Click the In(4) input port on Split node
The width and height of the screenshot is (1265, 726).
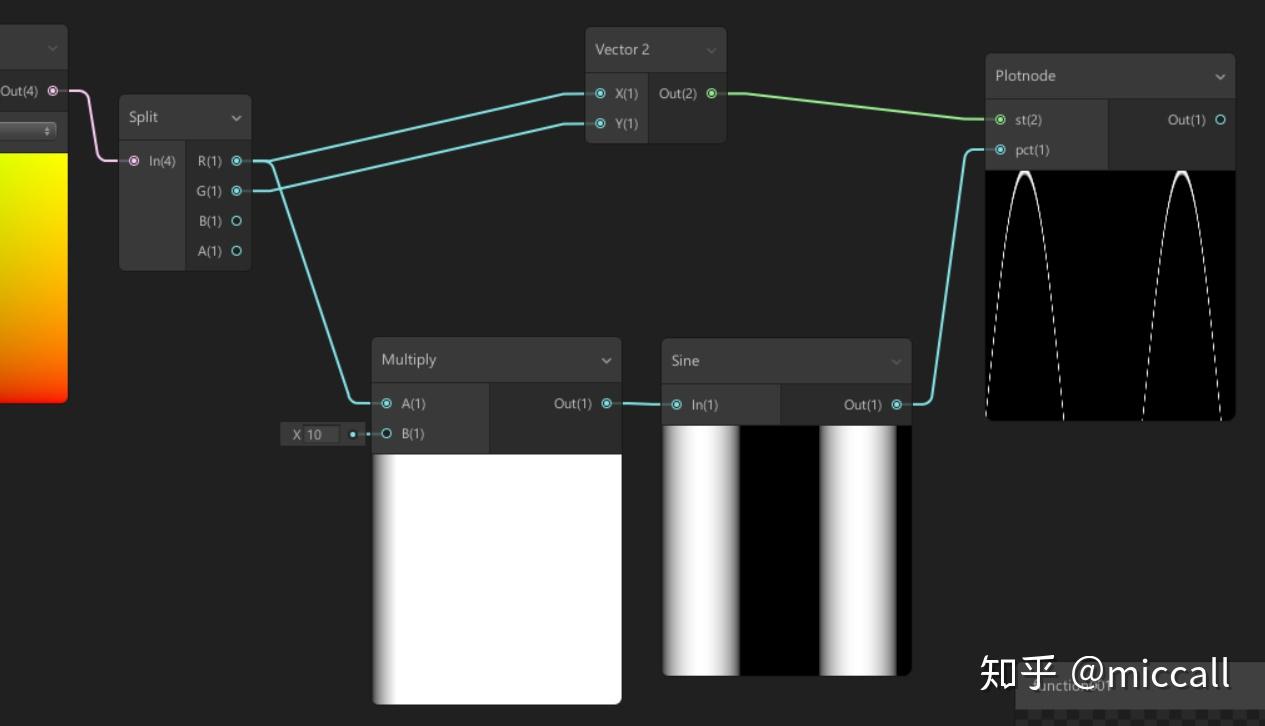pos(134,160)
